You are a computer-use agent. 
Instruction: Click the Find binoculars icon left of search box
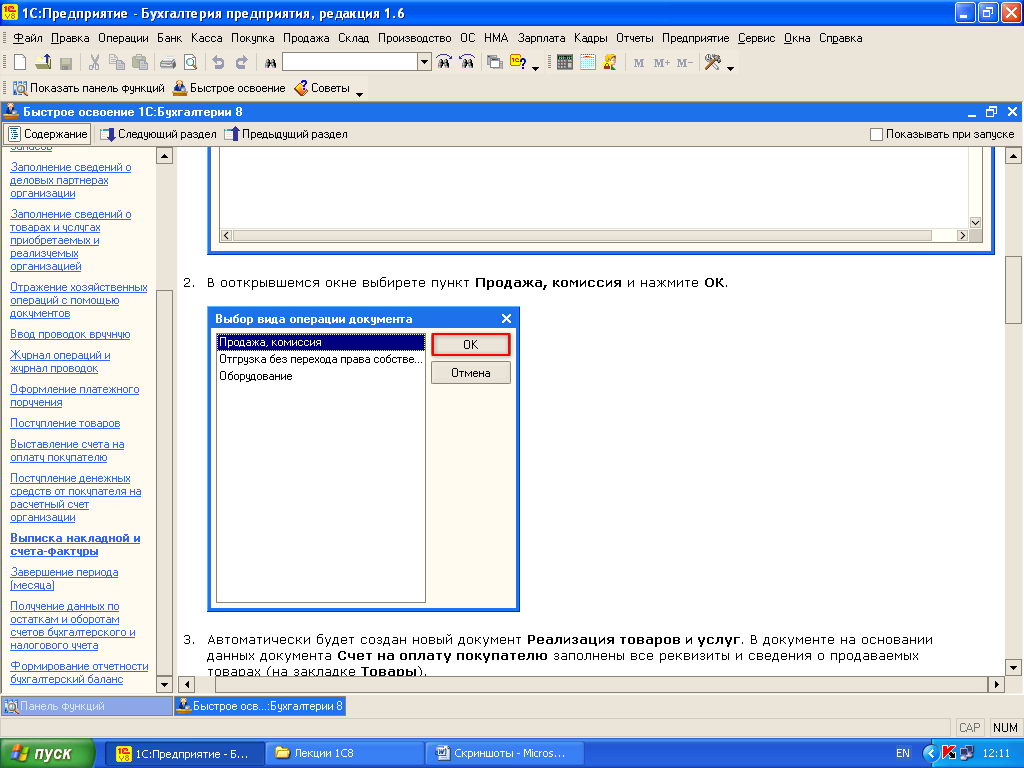pos(270,63)
